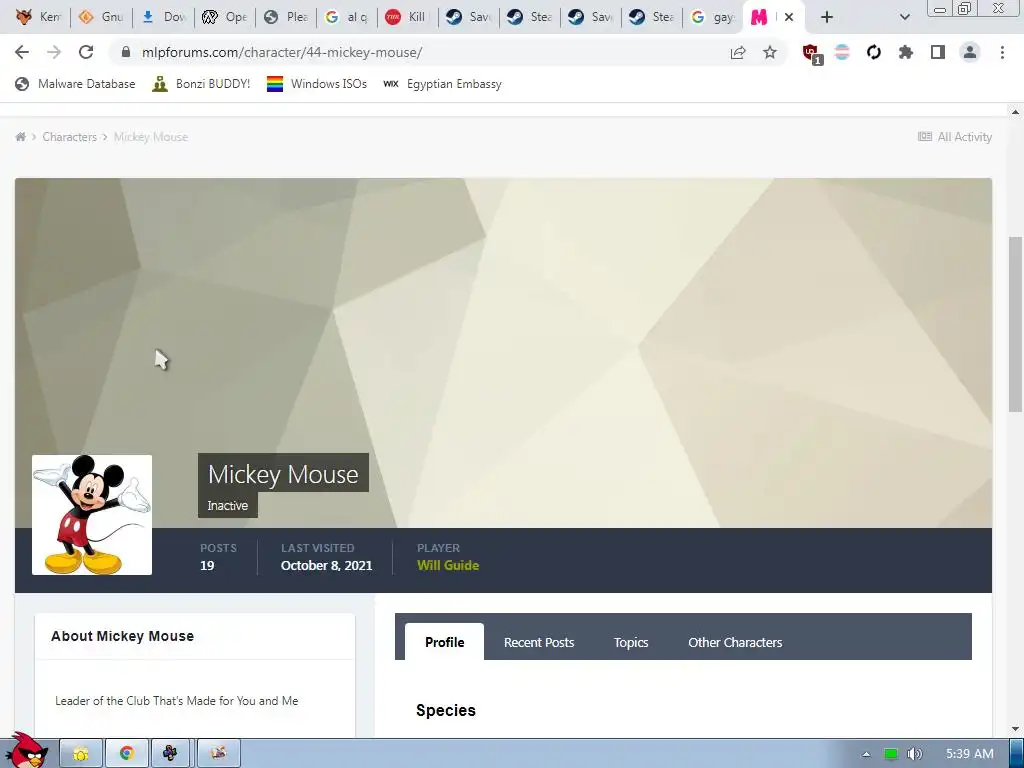Select the Topics tab
This screenshot has width=1024, height=768.
[x=631, y=642]
